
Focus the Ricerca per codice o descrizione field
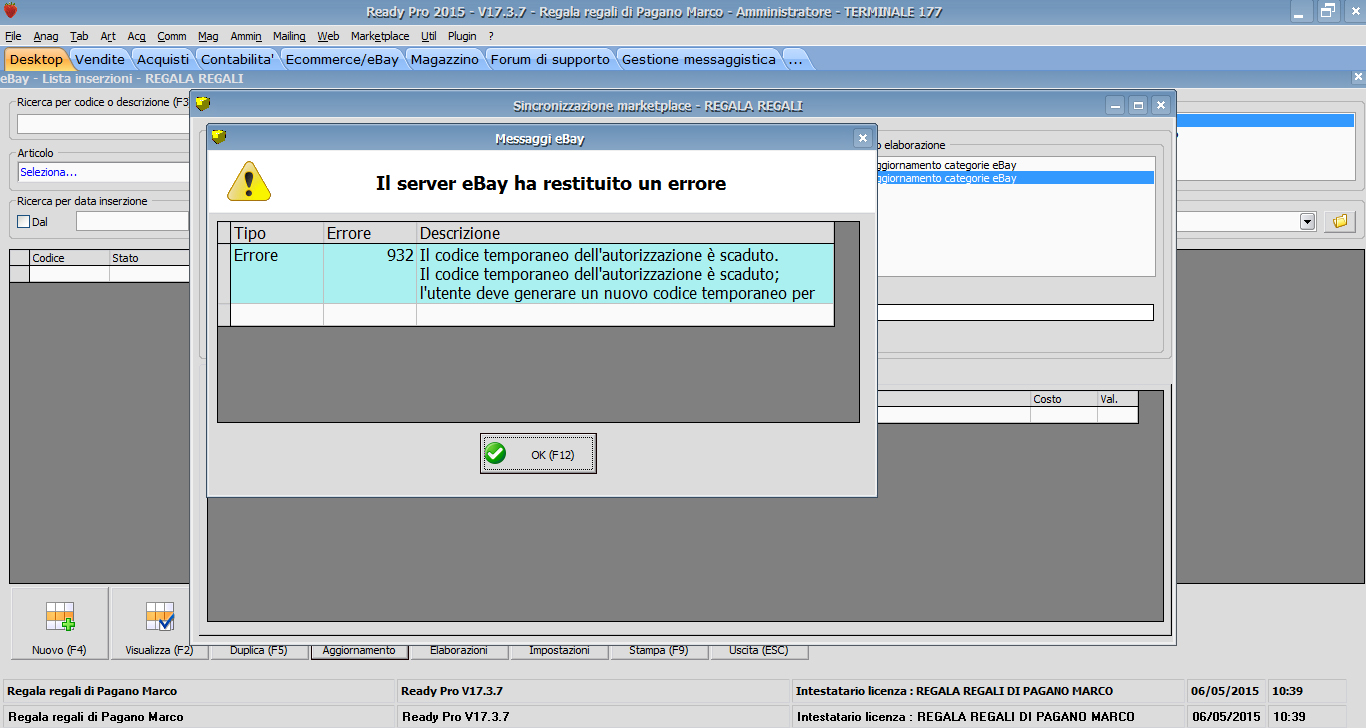coord(102,124)
